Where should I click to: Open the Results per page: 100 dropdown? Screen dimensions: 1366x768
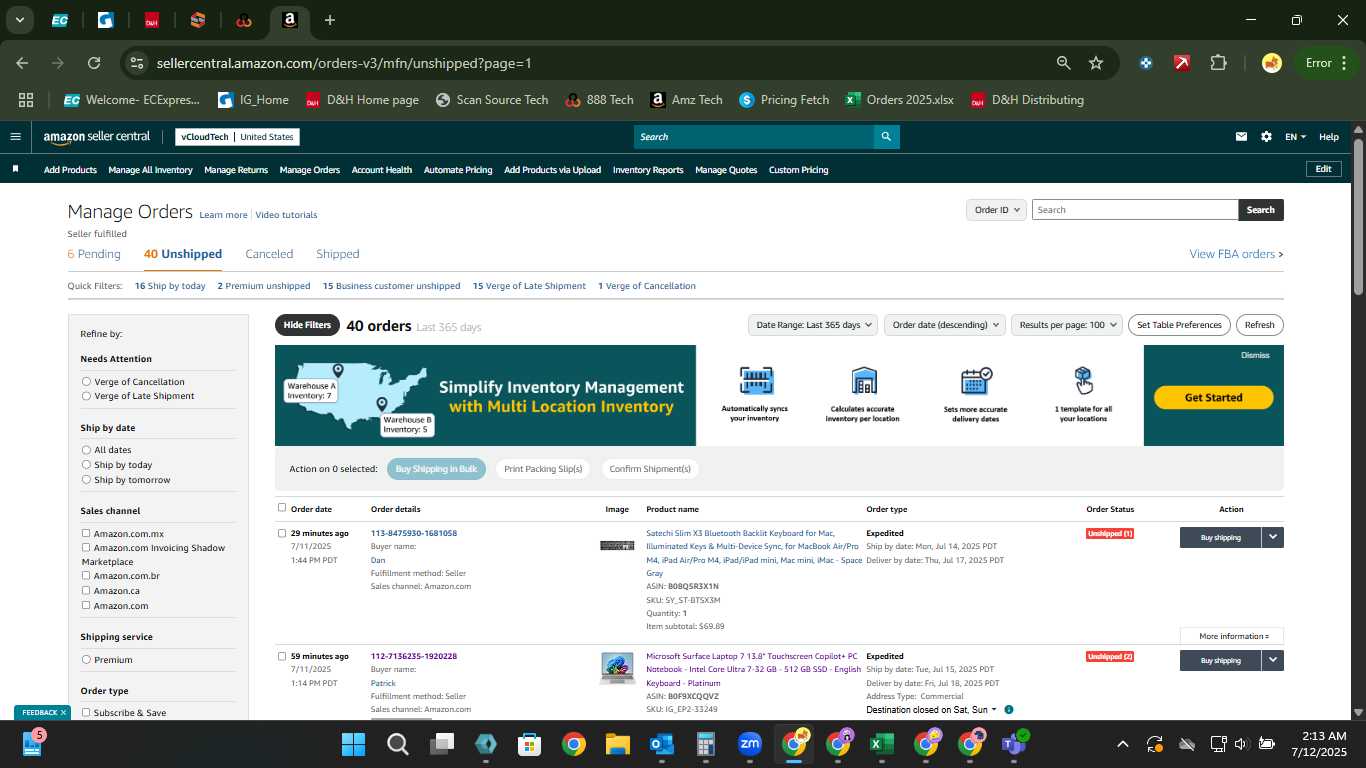tap(1066, 325)
